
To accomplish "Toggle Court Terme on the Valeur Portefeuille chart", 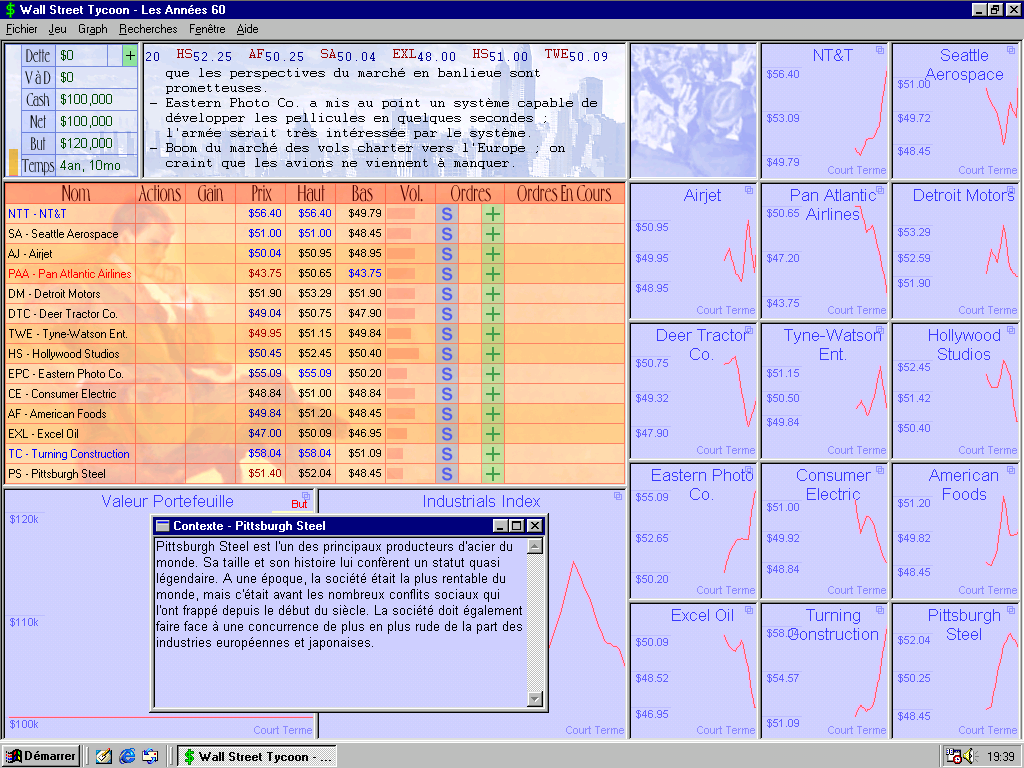I will pos(283,730).
